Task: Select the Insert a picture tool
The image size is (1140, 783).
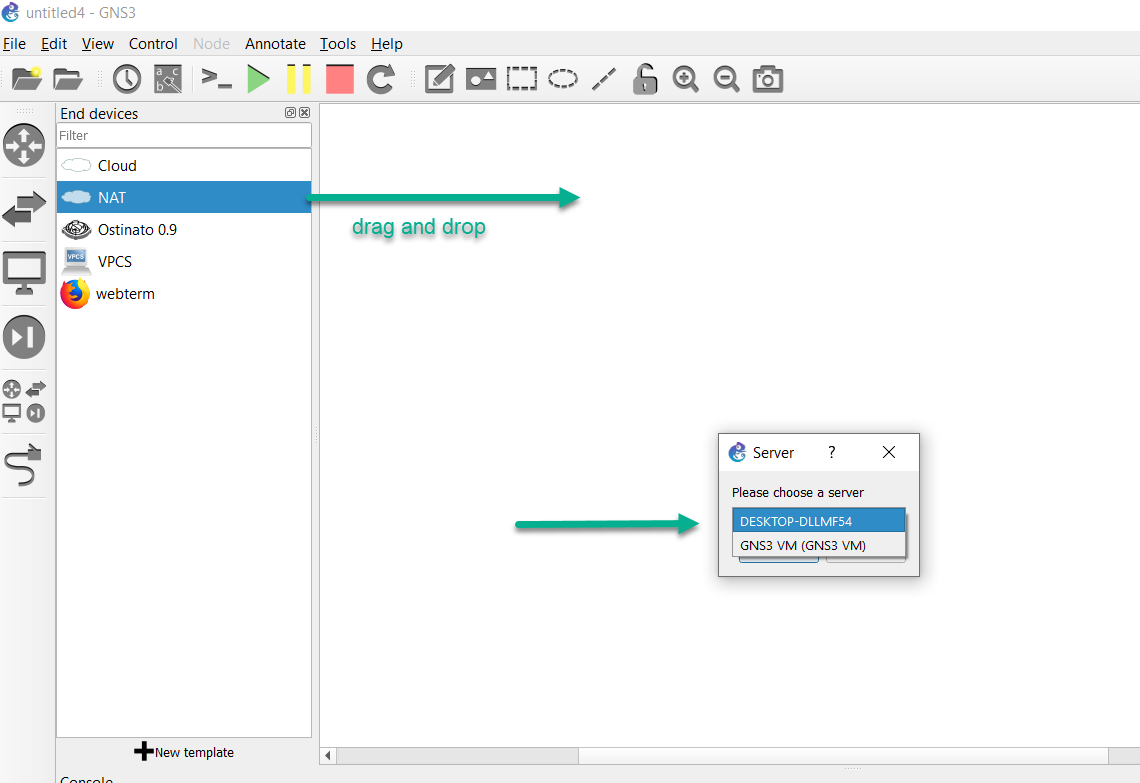Action: point(481,79)
